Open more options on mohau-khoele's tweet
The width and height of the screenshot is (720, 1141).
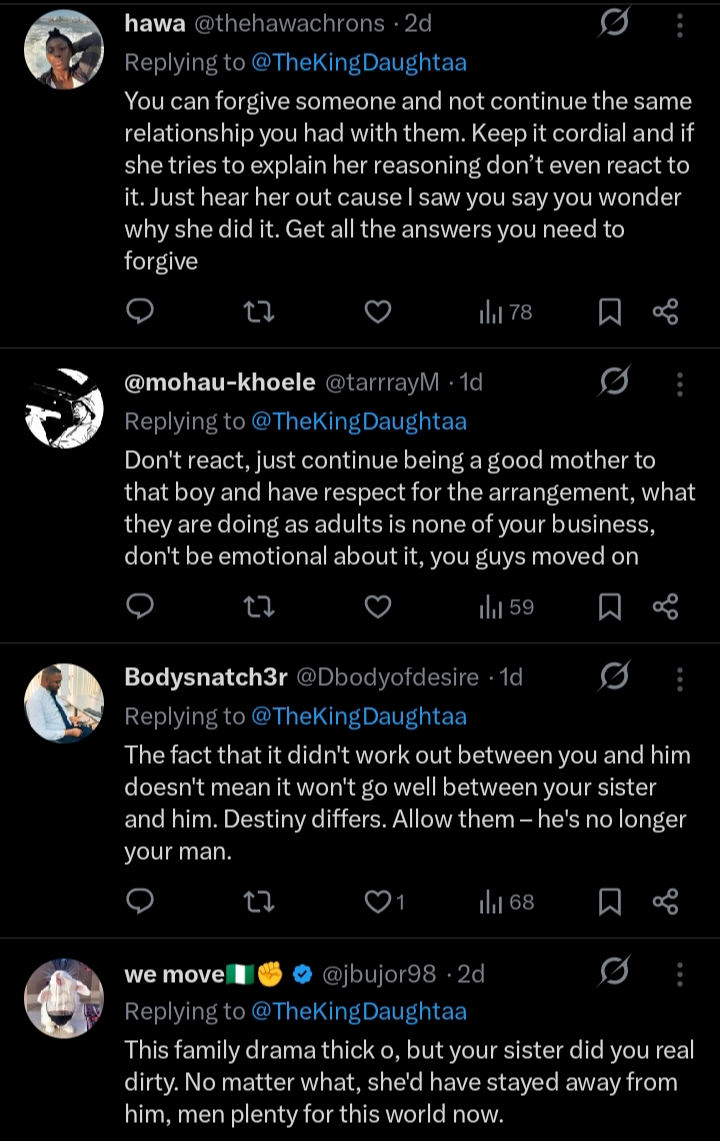tap(679, 384)
